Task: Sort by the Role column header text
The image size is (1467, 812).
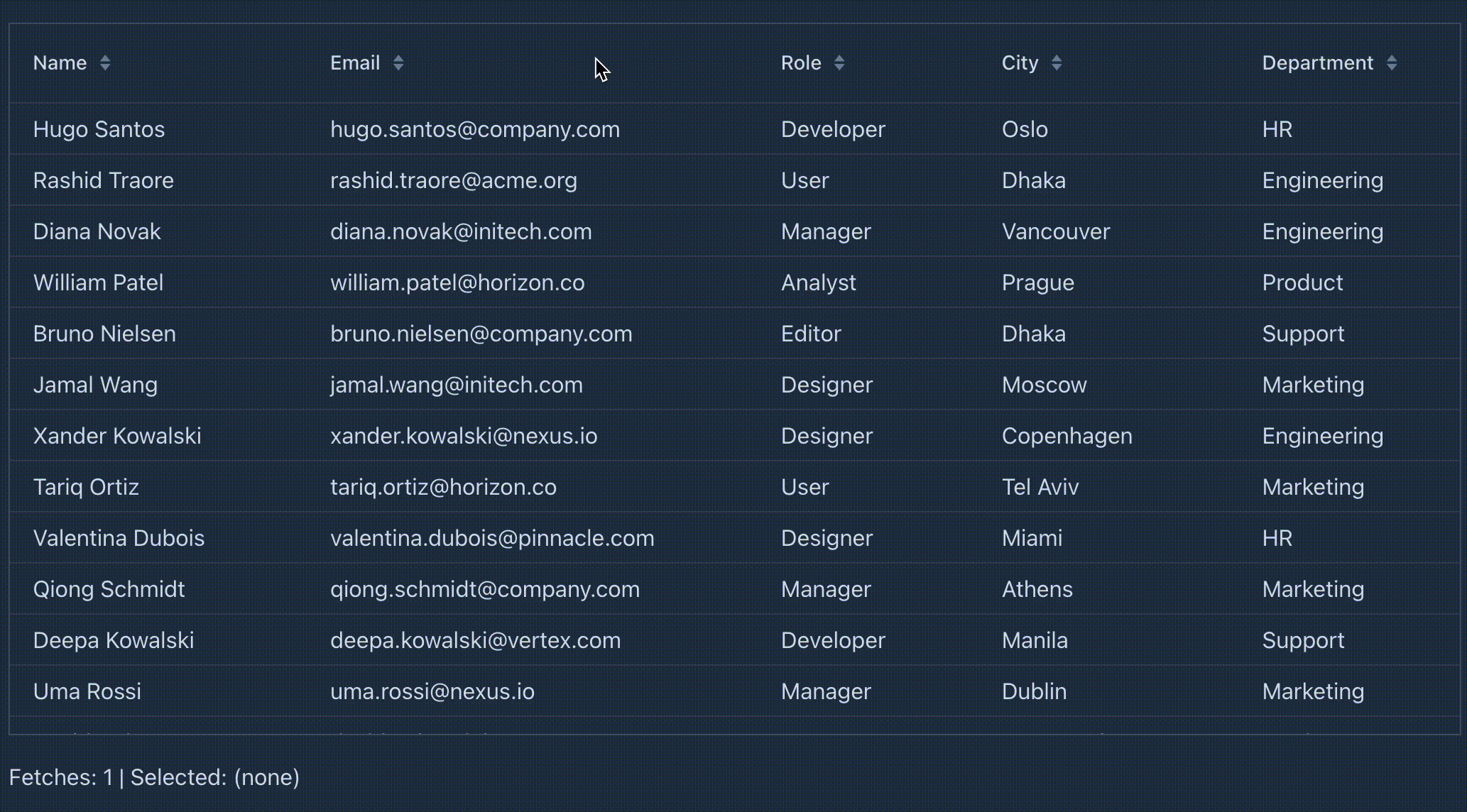Action: pos(801,63)
